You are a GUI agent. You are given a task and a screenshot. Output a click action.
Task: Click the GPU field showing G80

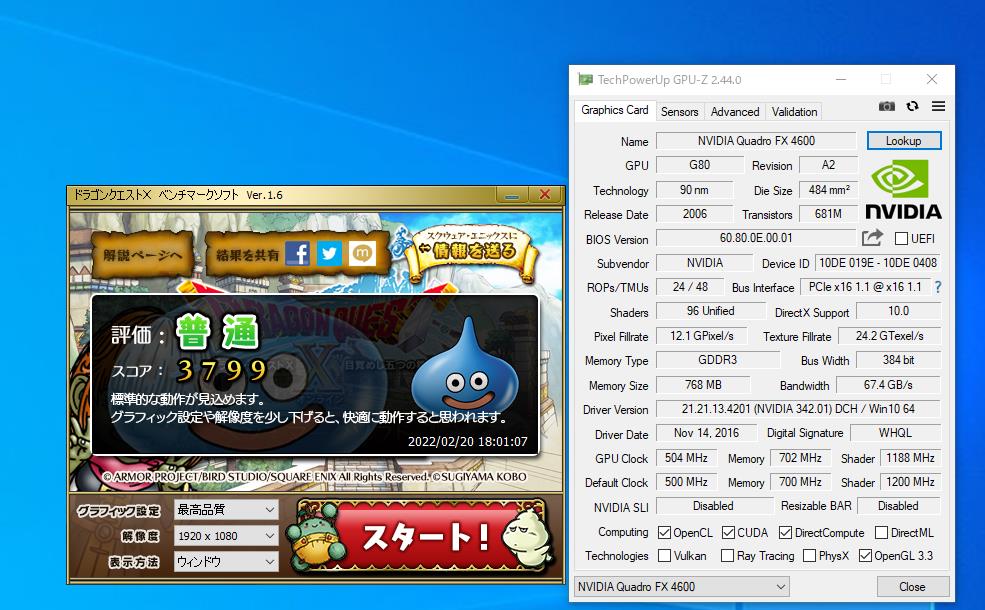[x=699, y=165]
